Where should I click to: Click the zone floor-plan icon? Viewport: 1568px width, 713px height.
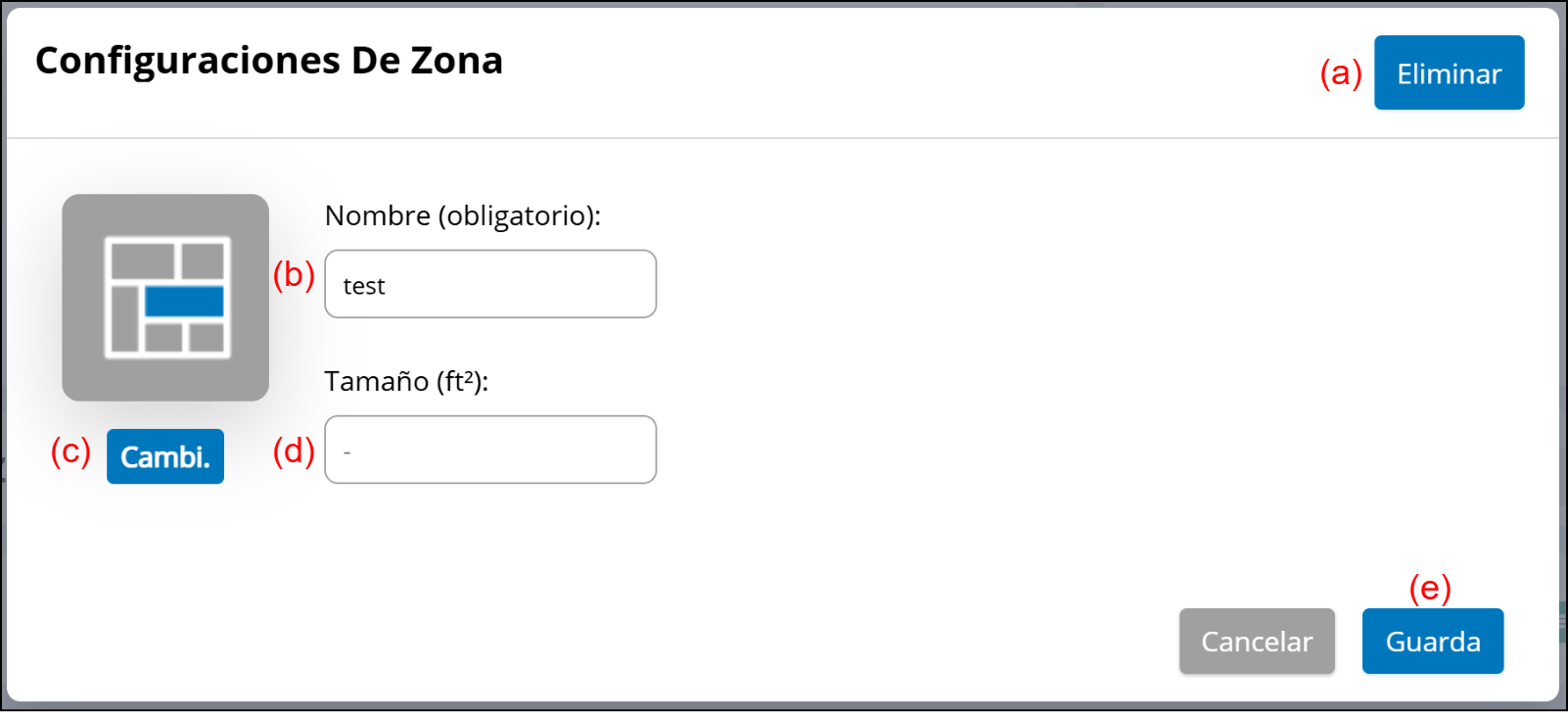pyautogui.click(x=166, y=297)
